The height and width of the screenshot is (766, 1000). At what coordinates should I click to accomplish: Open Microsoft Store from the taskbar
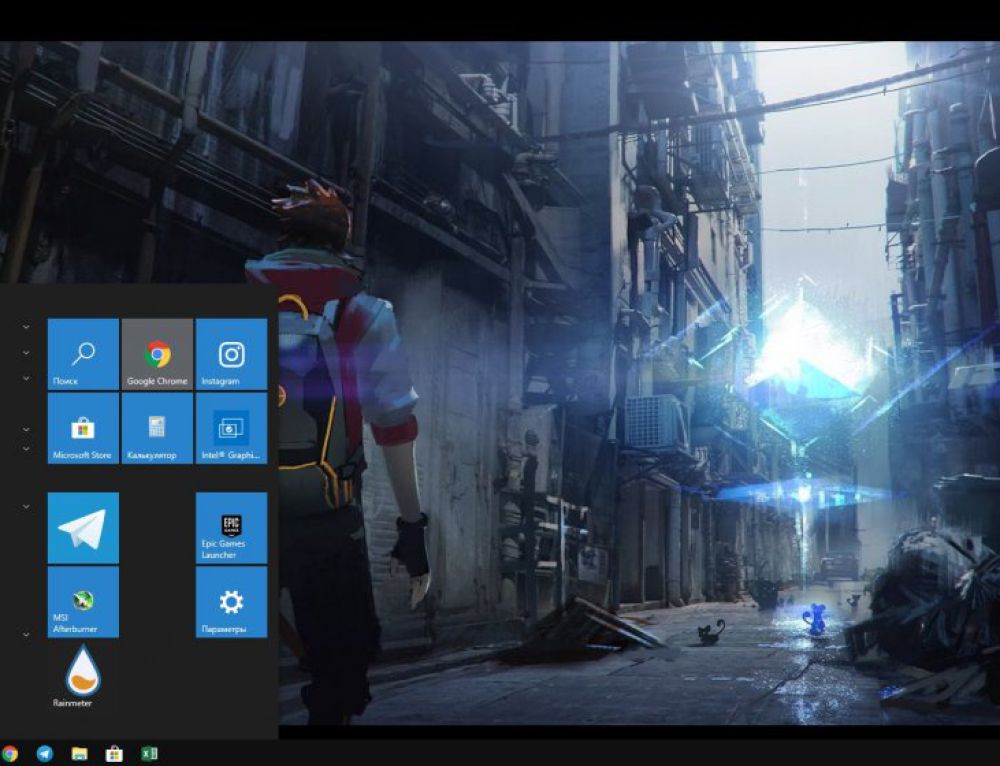pos(113,752)
